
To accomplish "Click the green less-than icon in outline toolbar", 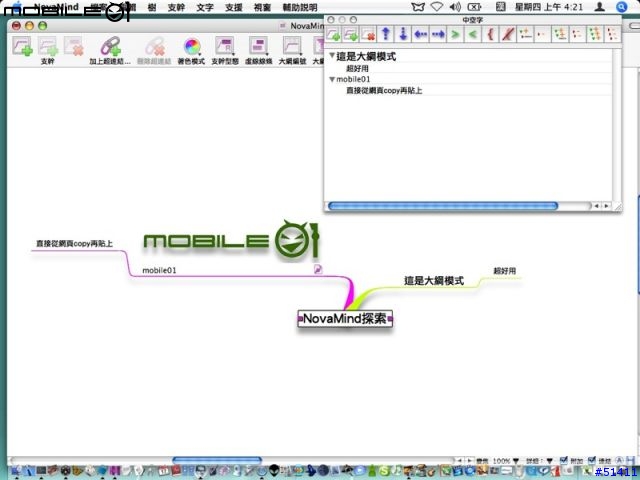I will (473, 34).
